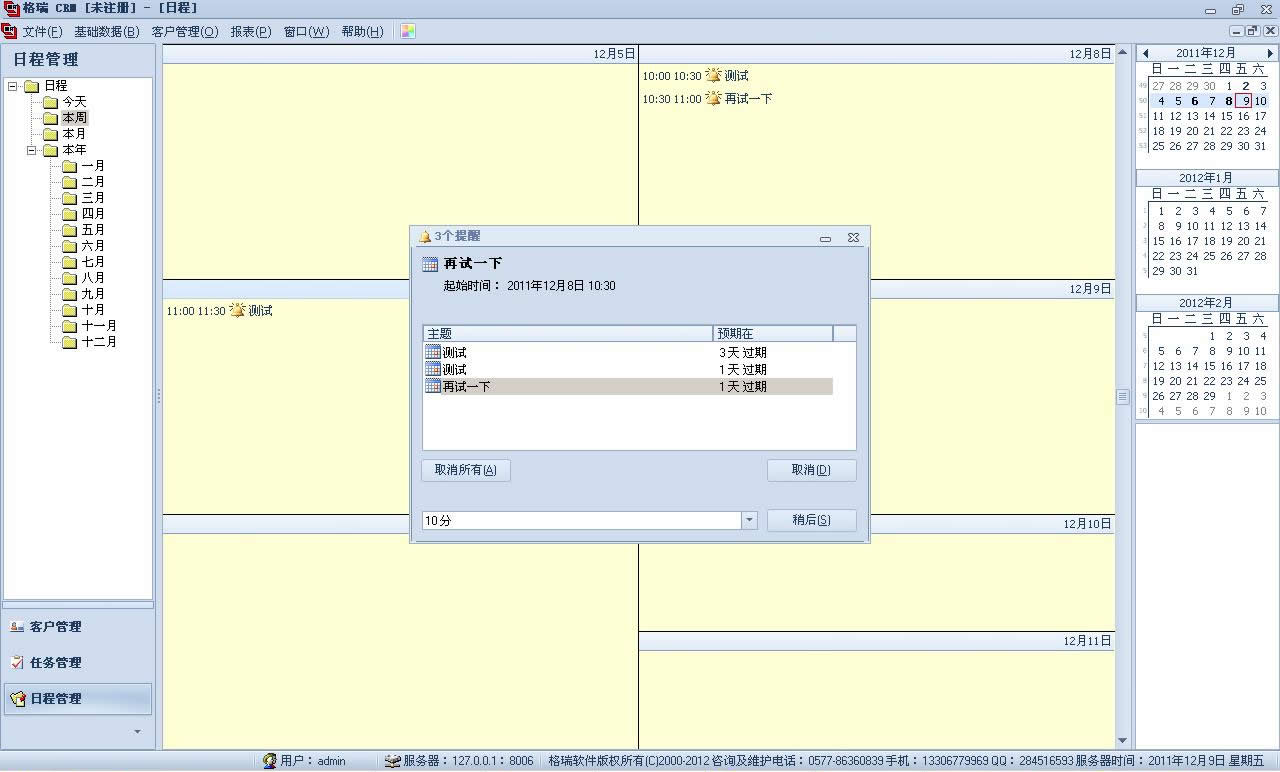This screenshot has height=772, width=1280.
Task: Collapse the 本年 tree node
Action: pos(32,150)
